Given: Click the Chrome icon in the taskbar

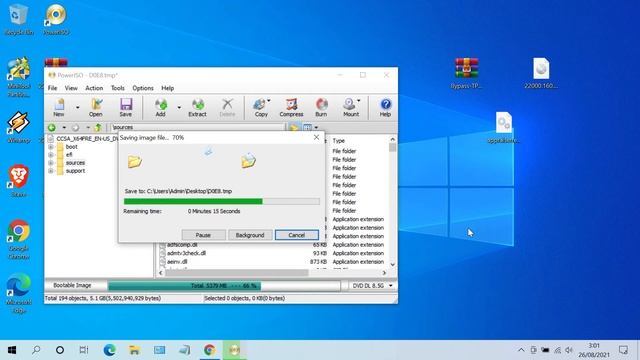Looking at the screenshot, I should 209,350.
